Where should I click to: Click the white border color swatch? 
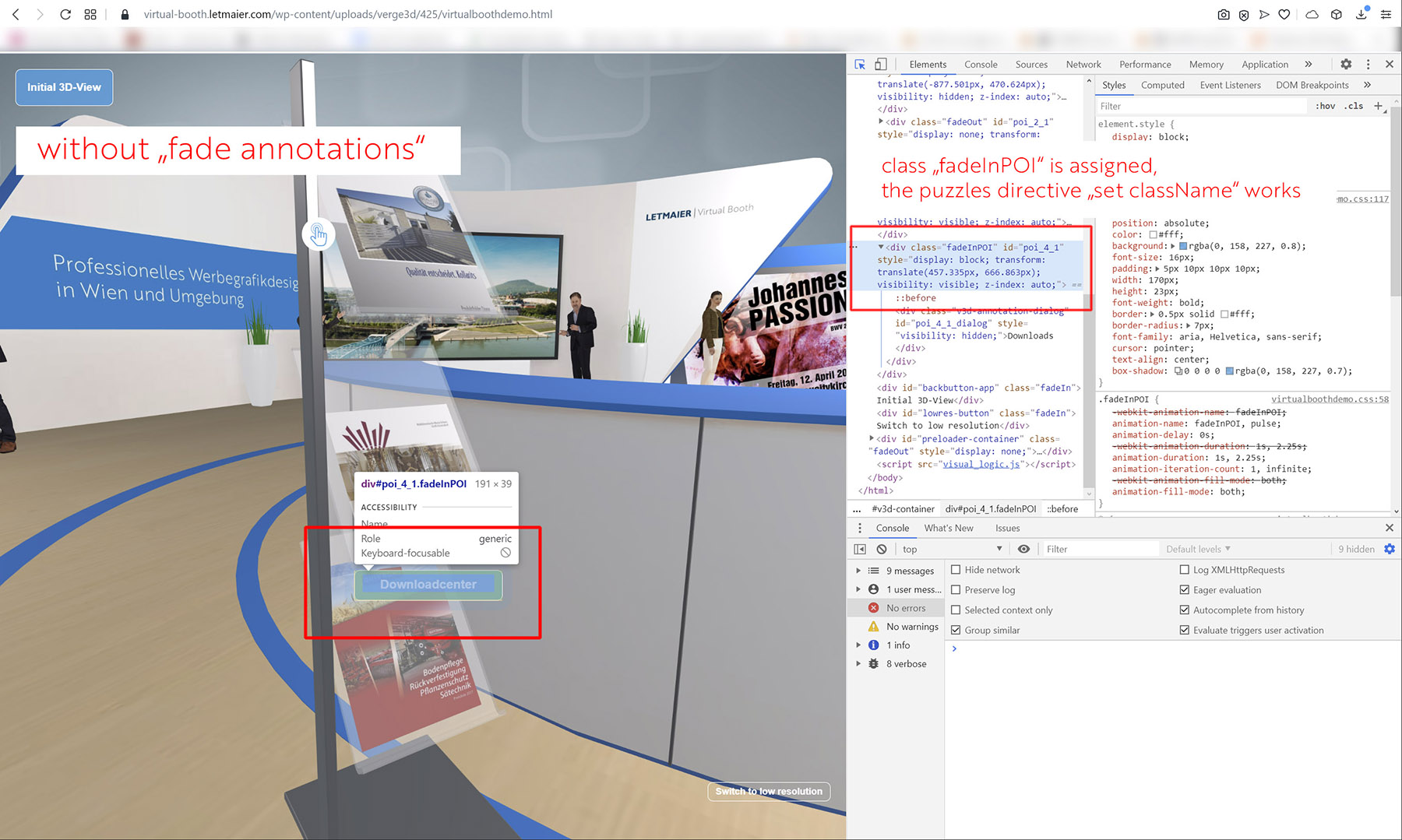click(1224, 315)
